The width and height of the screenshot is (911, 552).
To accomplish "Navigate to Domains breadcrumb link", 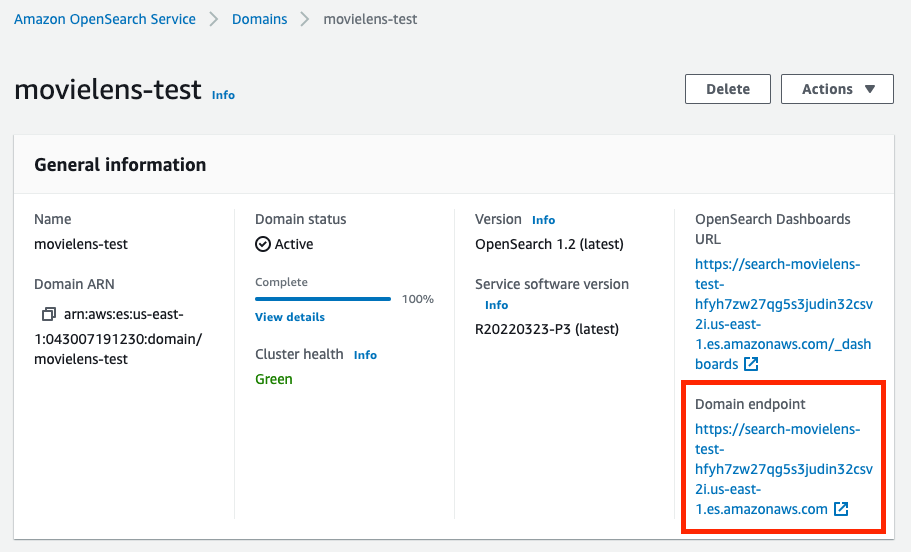I will pyautogui.click(x=260, y=19).
